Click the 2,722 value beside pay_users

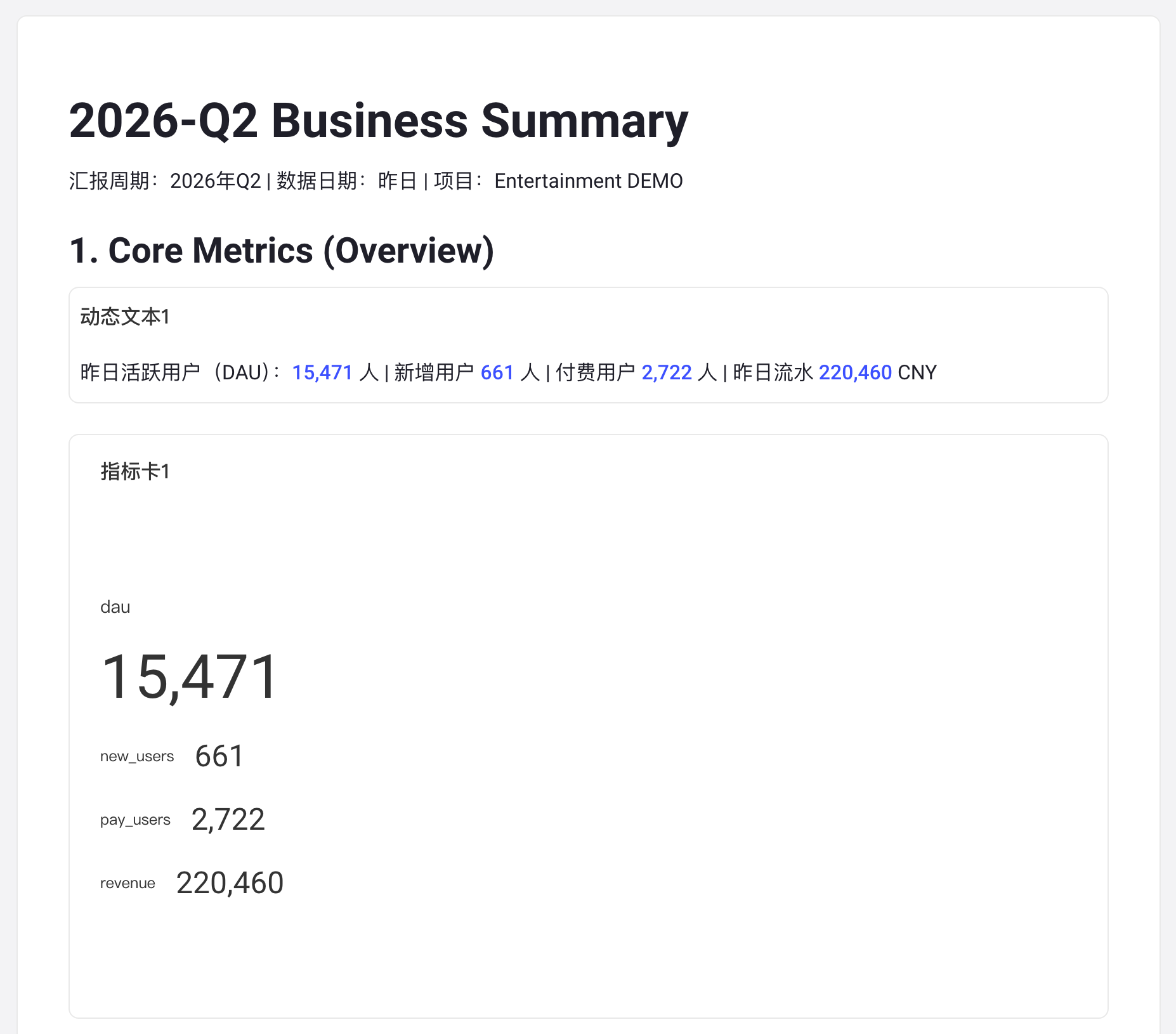[228, 820]
